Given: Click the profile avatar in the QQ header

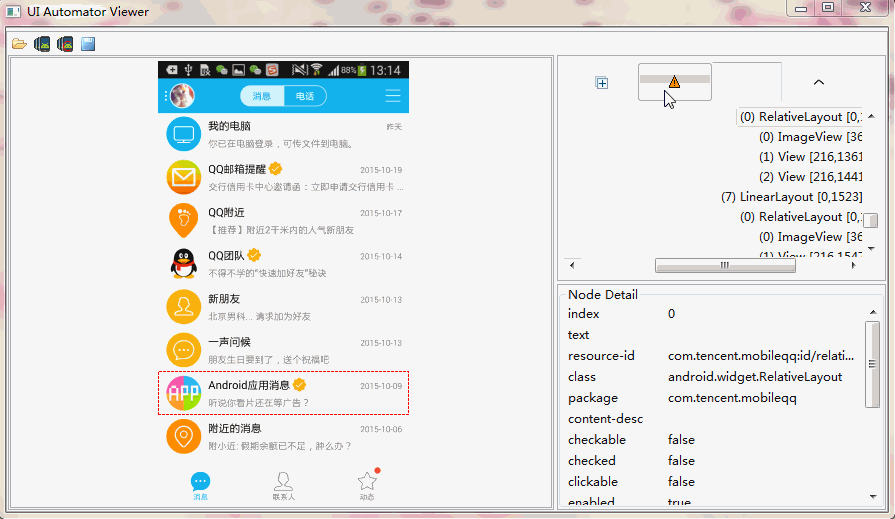Looking at the screenshot, I should [183, 96].
